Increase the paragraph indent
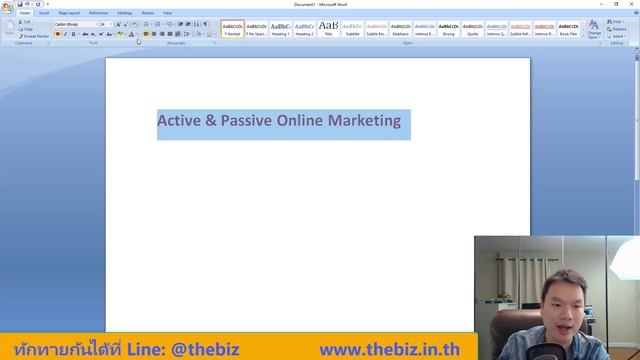 point(188,24)
